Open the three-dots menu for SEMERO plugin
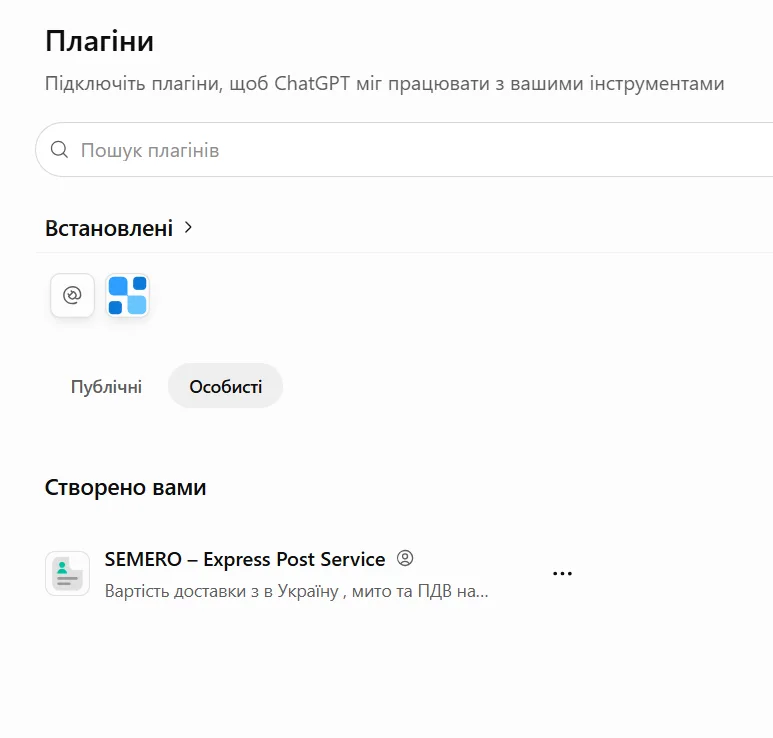 click(562, 573)
